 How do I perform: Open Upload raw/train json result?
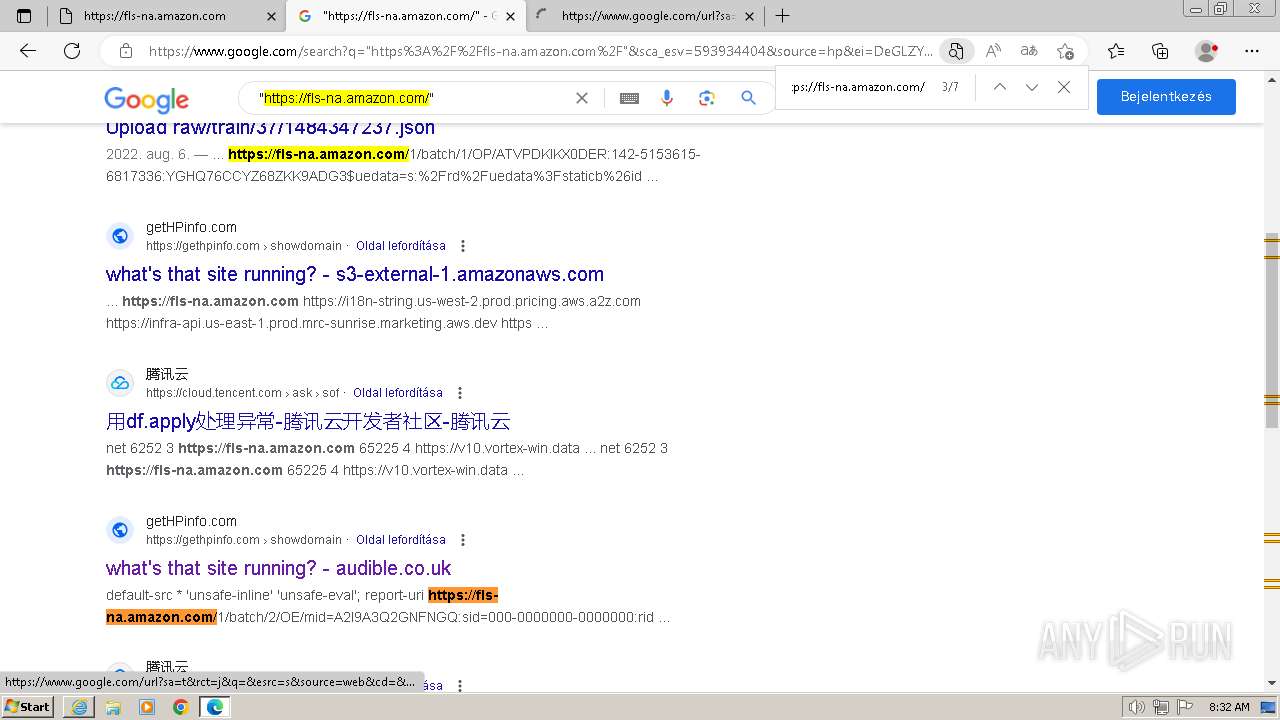pos(270,127)
